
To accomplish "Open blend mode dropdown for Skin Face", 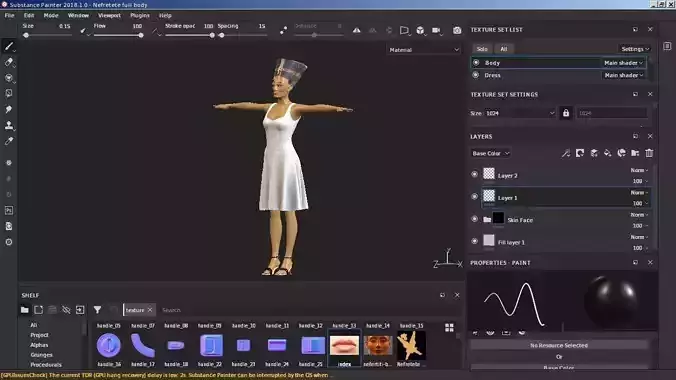I will (x=639, y=214).
